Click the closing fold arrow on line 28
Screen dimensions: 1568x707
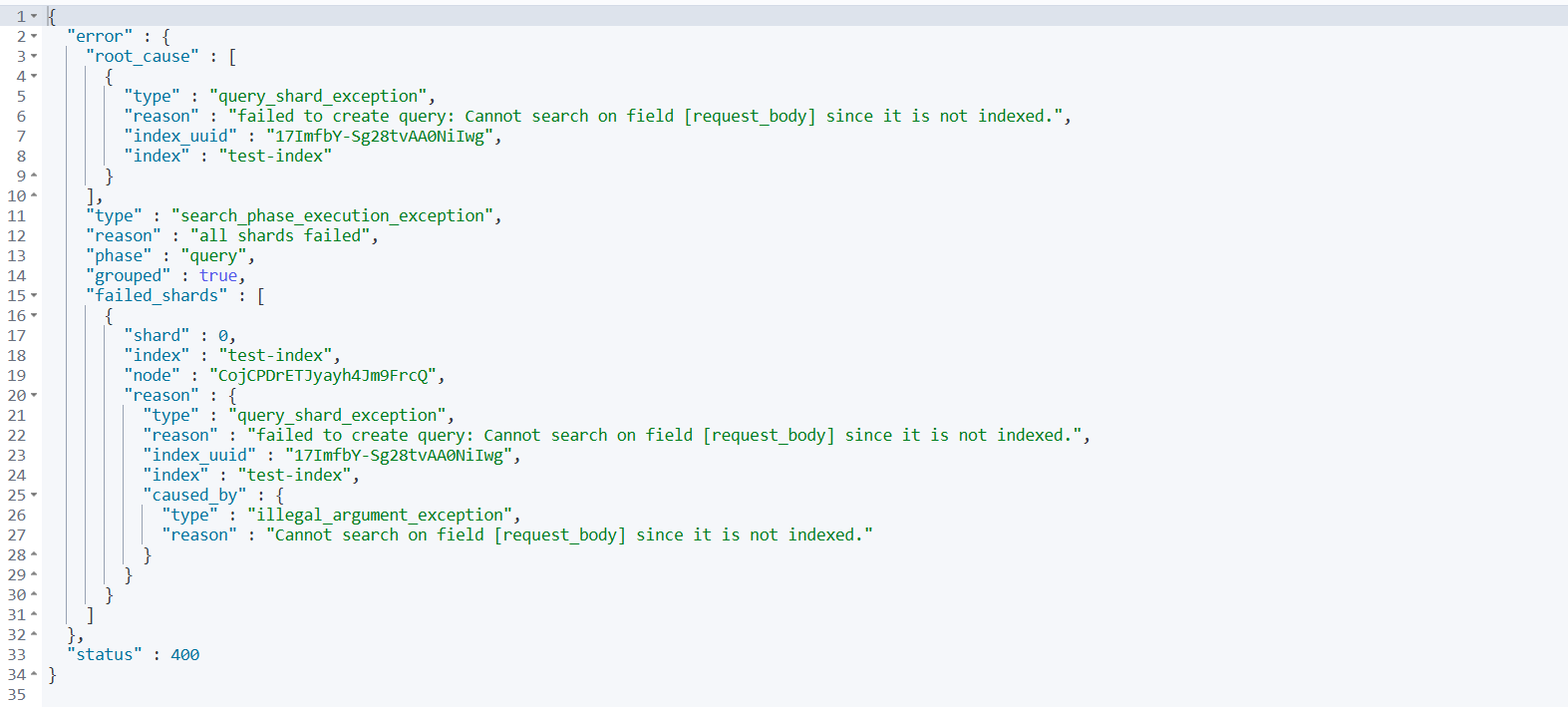pyautogui.click(x=34, y=555)
